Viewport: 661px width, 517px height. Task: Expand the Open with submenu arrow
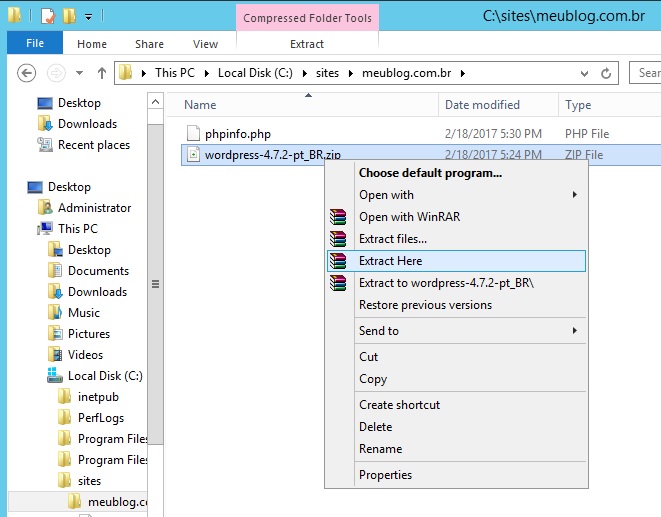575,194
